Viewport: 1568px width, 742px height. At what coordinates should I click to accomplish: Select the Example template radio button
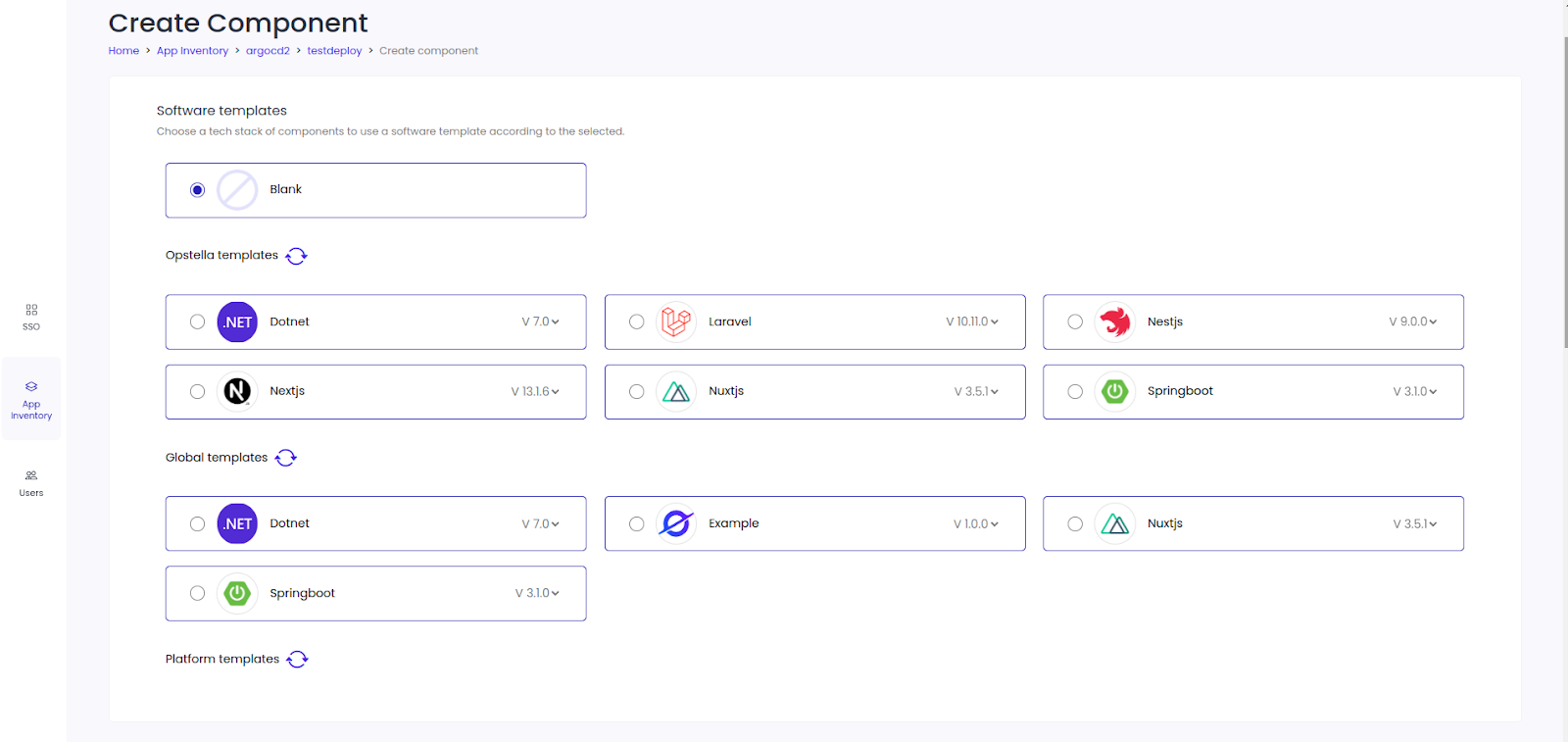636,523
